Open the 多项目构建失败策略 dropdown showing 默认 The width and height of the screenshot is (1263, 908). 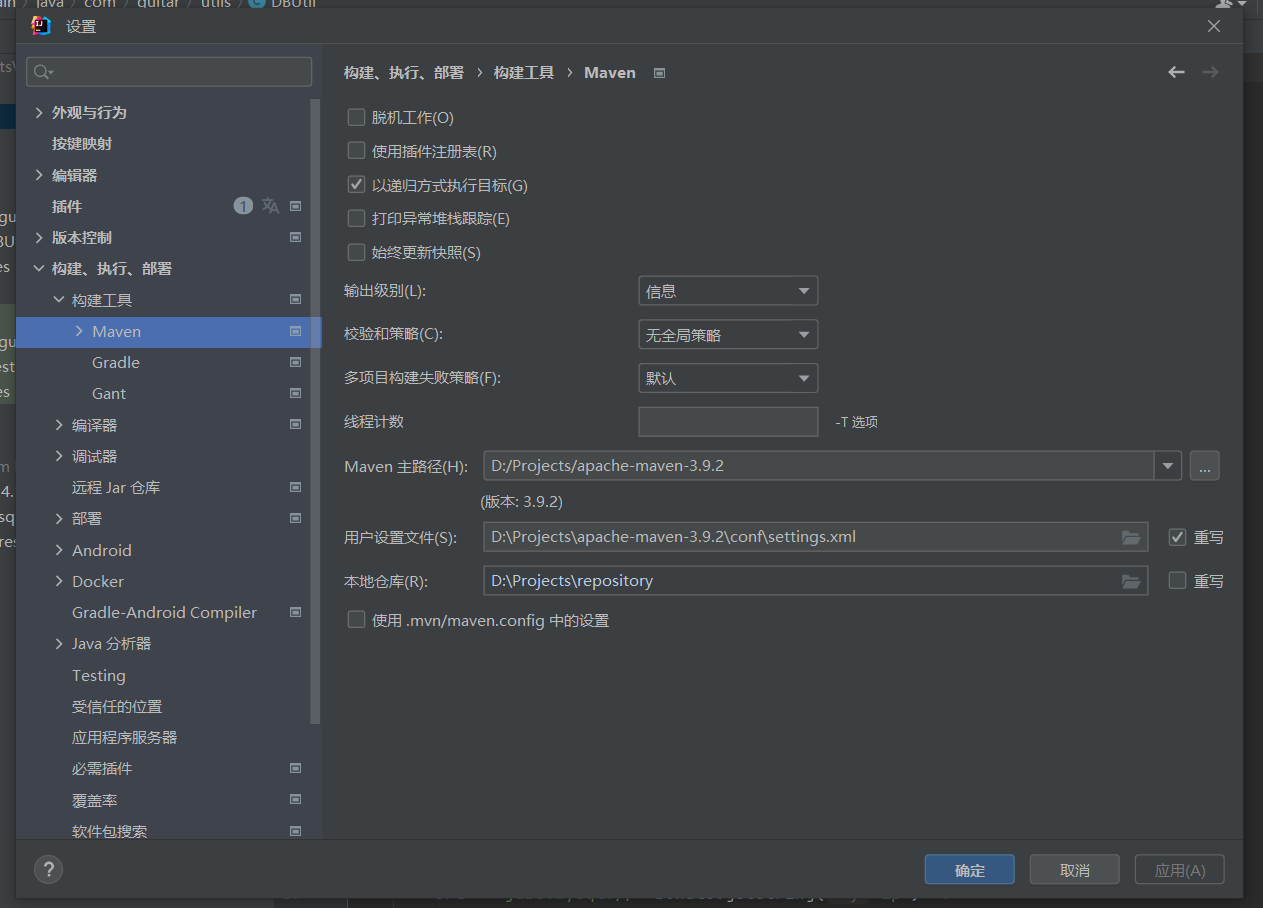[728, 379]
